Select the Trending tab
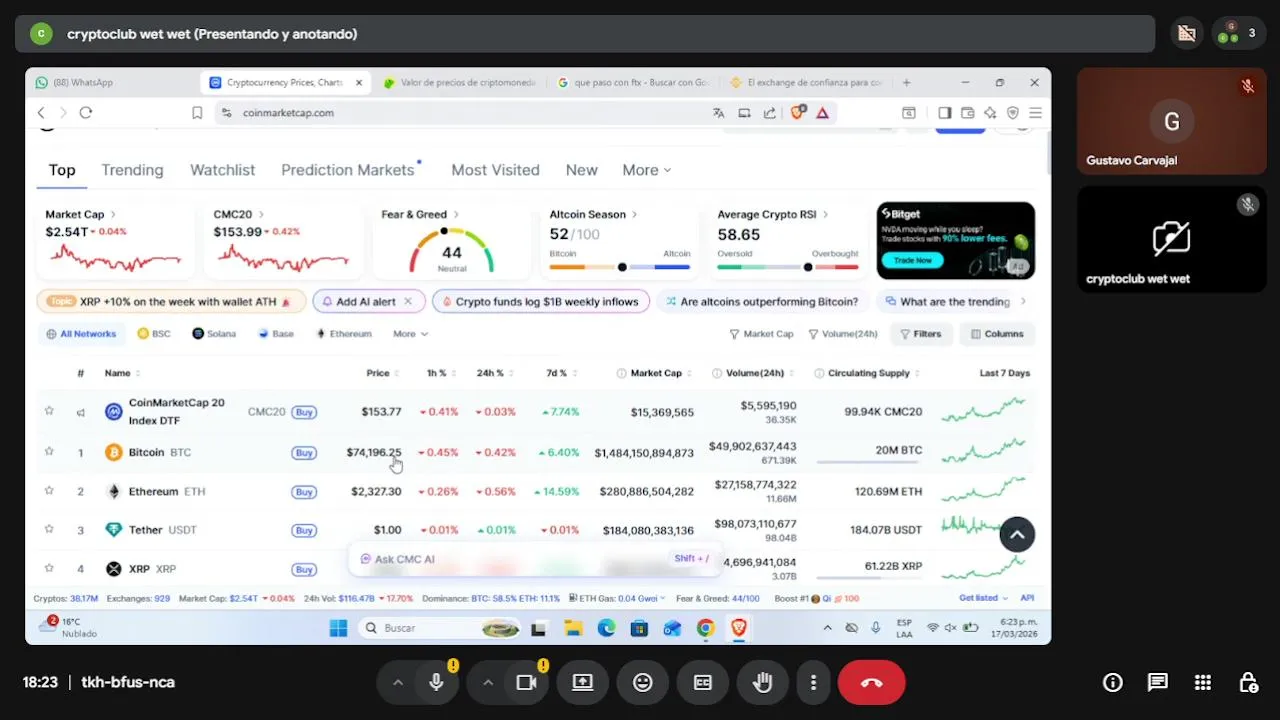The image size is (1280, 720). 132,170
